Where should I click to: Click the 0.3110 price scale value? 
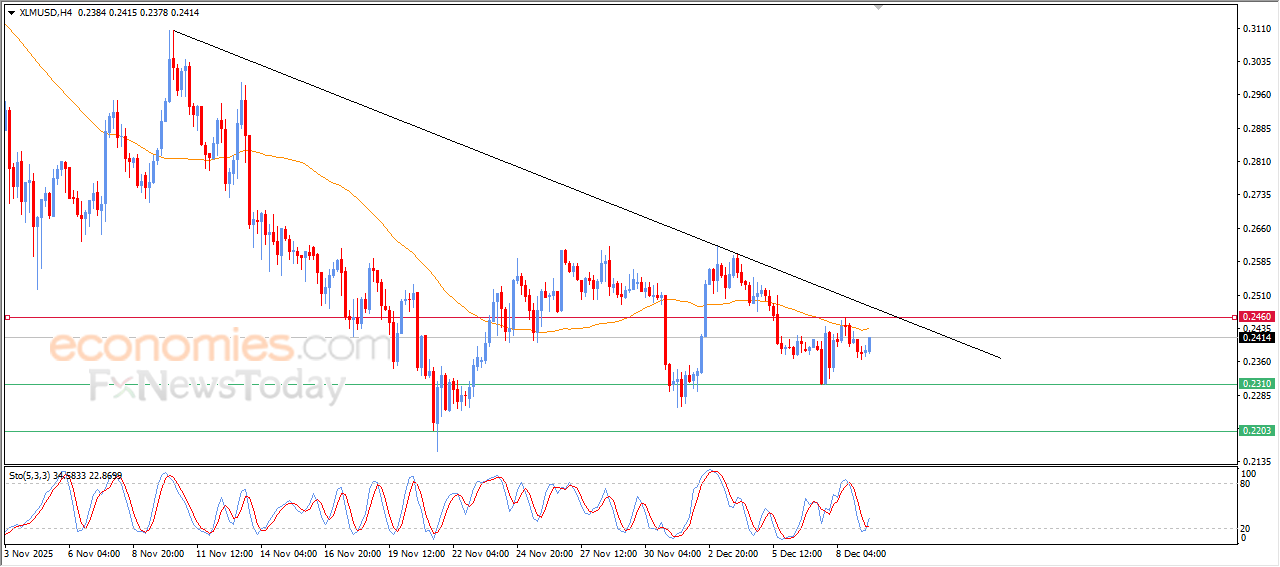[x=1255, y=29]
